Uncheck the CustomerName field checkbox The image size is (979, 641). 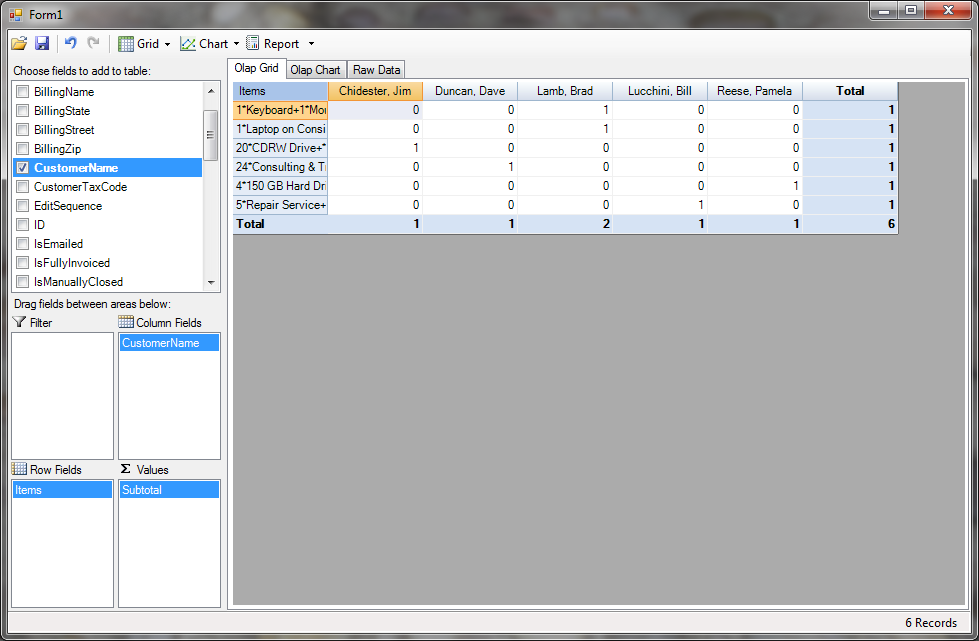click(x=22, y=168)
